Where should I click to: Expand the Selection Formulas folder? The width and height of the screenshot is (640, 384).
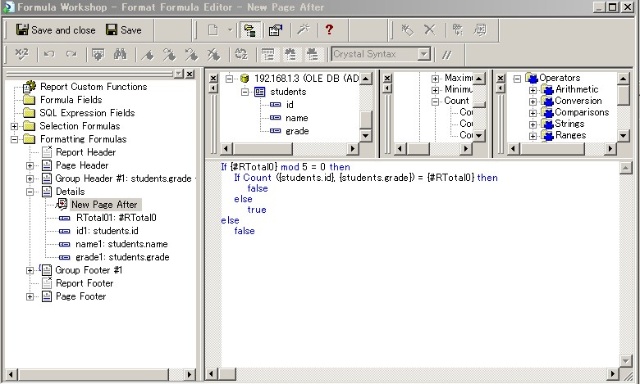(x=14, y=126)
